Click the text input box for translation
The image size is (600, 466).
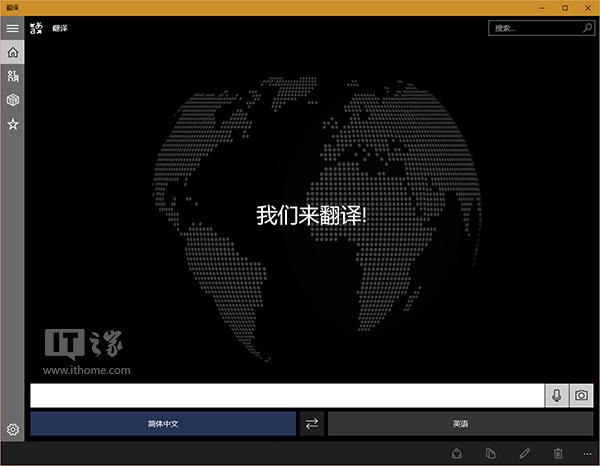[x=287, y=395]
